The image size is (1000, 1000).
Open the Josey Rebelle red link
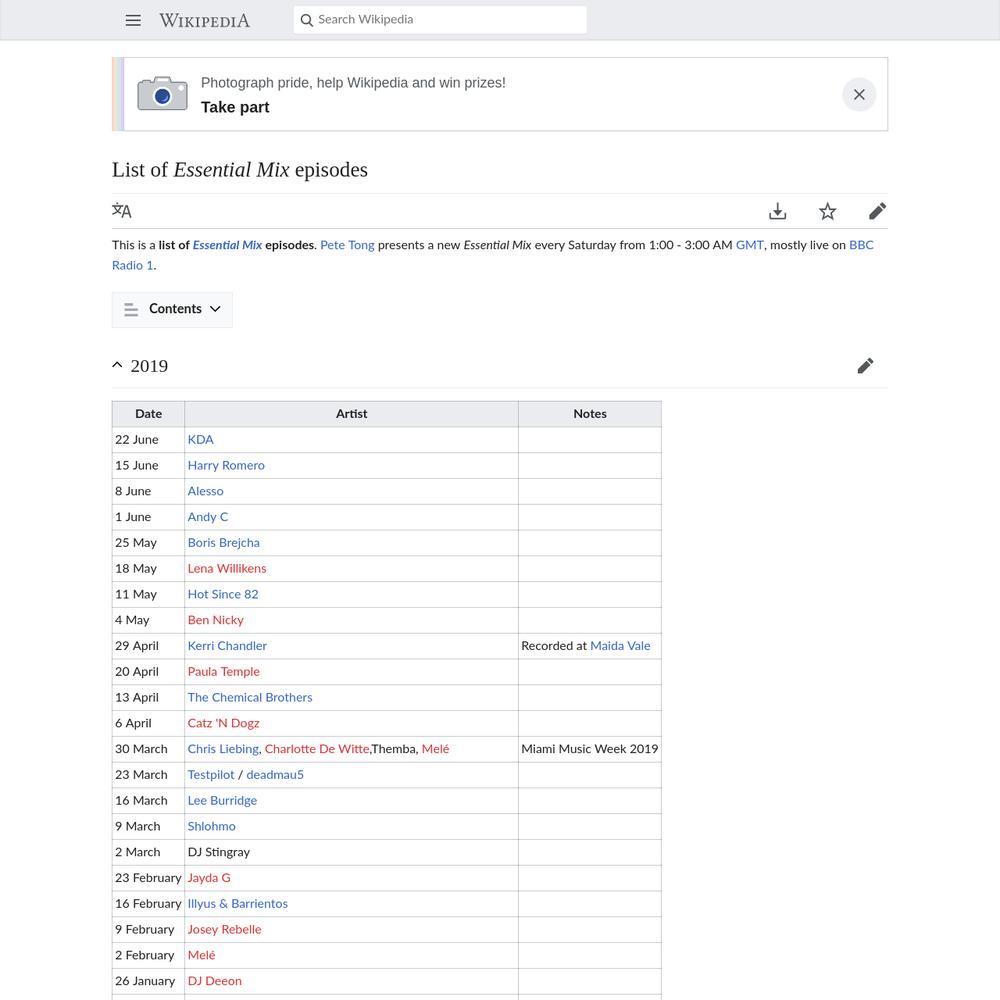click(224, 929)
